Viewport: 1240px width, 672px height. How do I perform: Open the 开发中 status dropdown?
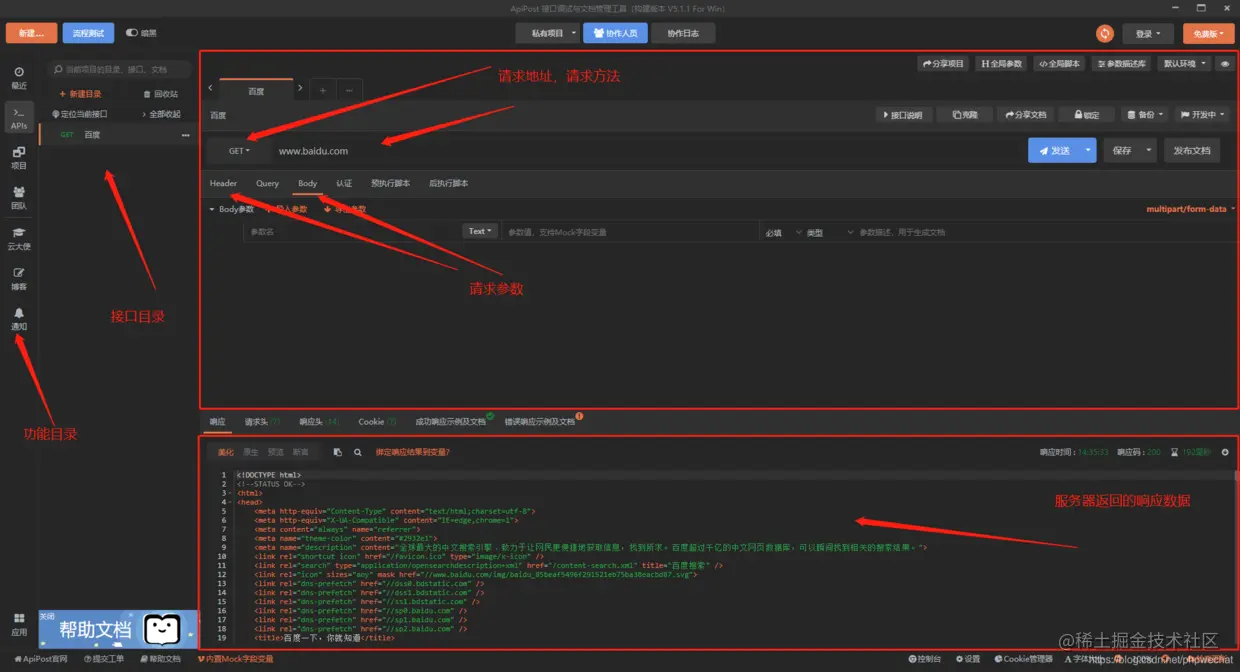click(x=1202, y=115)
